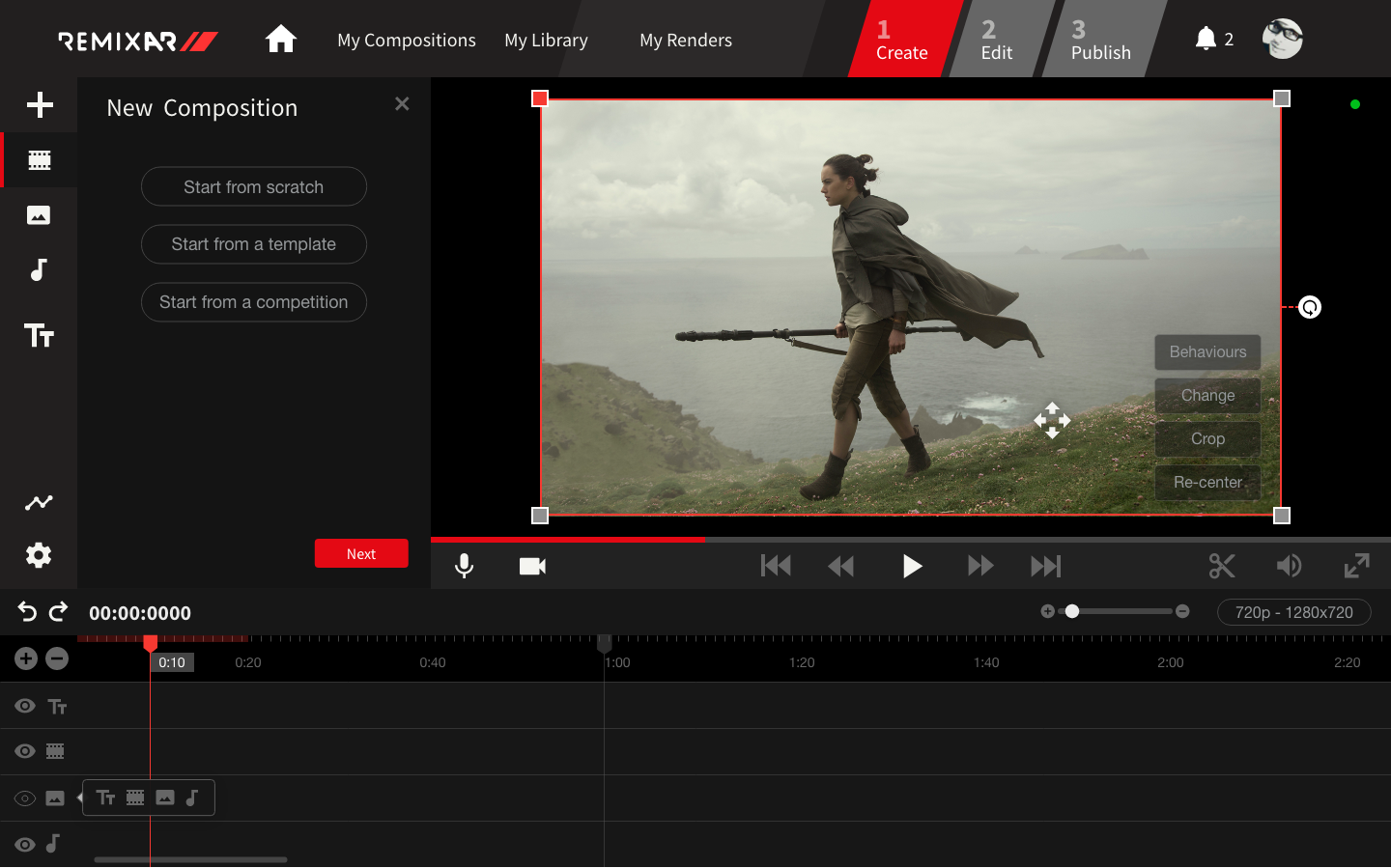Toggle visibility of the text track
Image resolution: width=1391 pixels, height=868 pixels.
tap(25, 706)
